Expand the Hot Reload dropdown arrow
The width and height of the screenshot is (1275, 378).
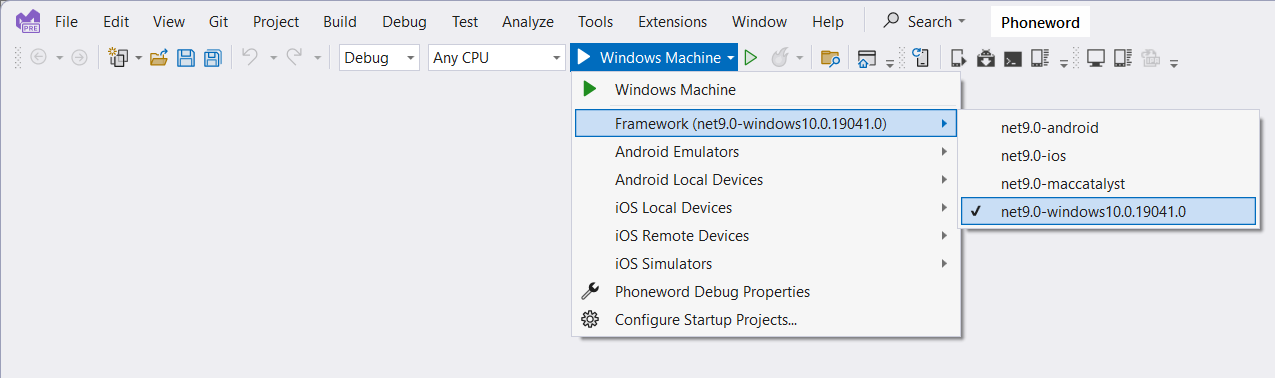[x=799, y=58]
